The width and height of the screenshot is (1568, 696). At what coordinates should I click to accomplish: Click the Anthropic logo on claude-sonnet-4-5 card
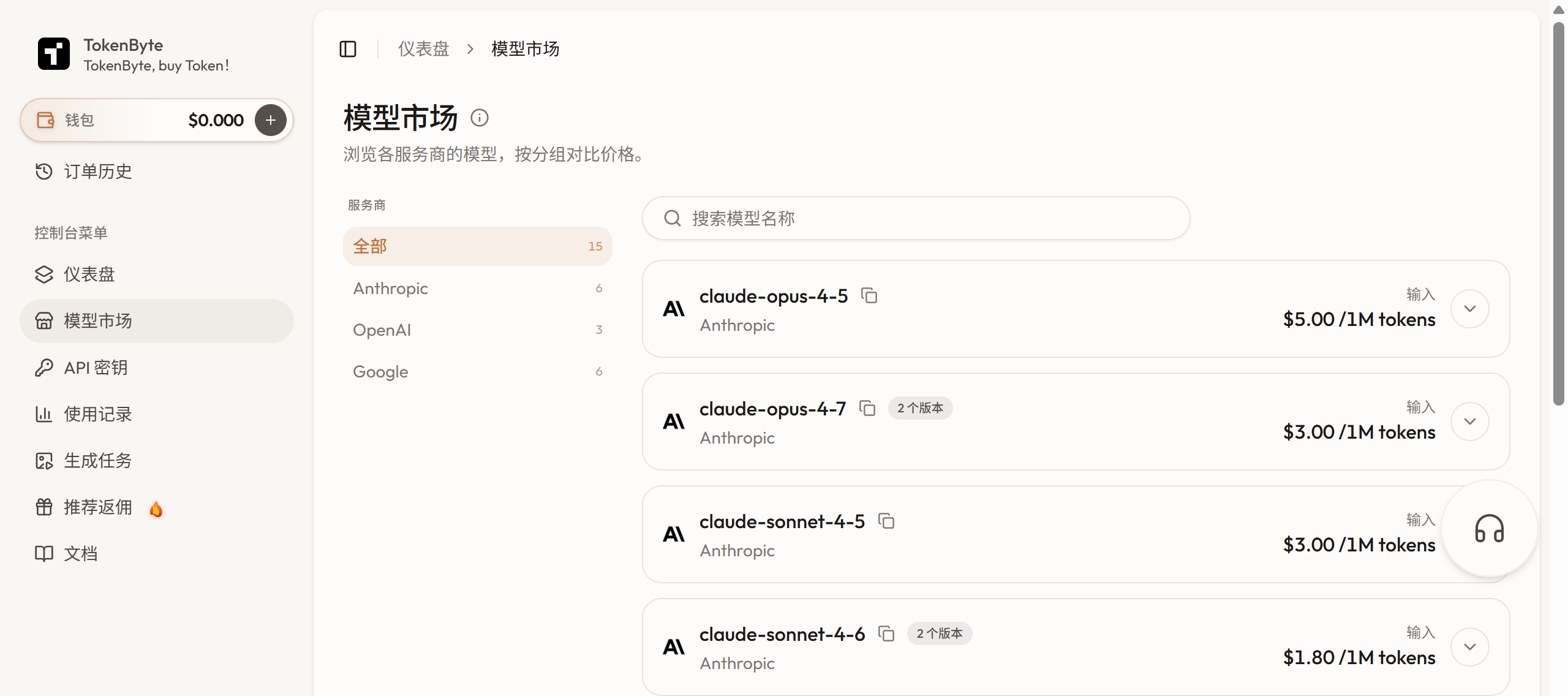coord(674,534)
